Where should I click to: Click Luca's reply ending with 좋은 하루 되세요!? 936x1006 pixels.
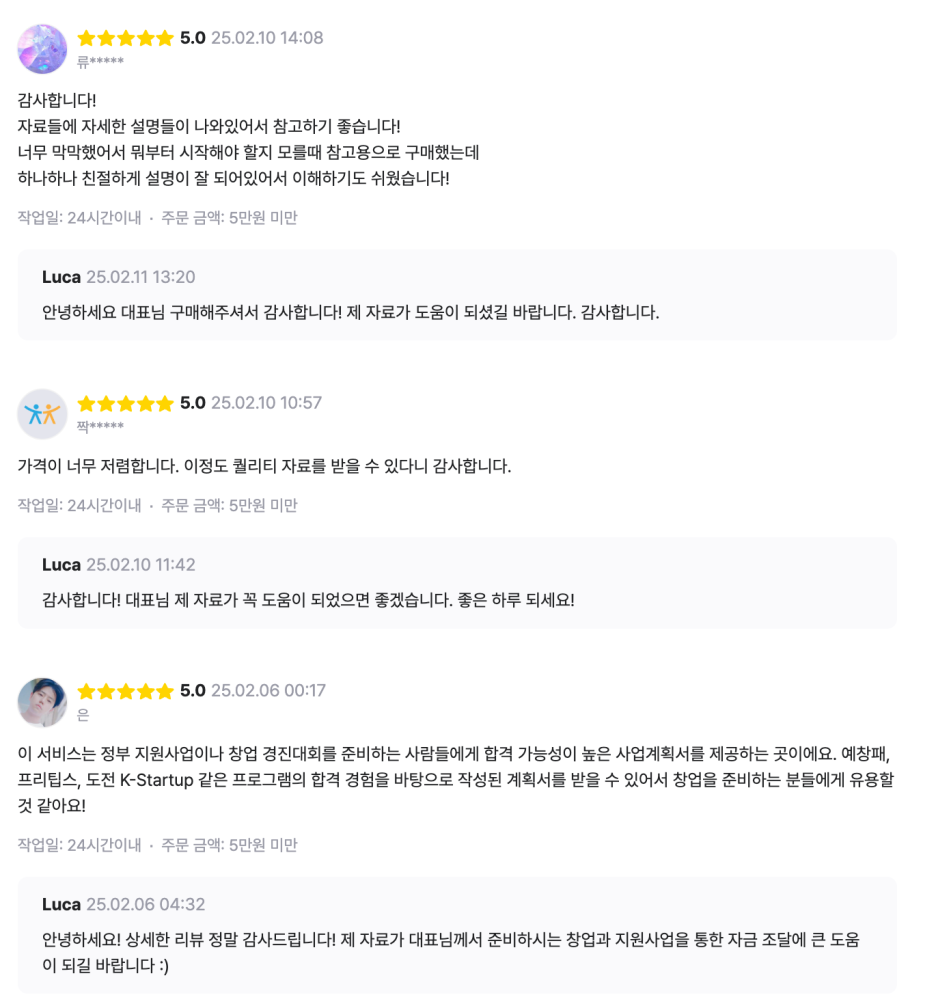(308, 600)
